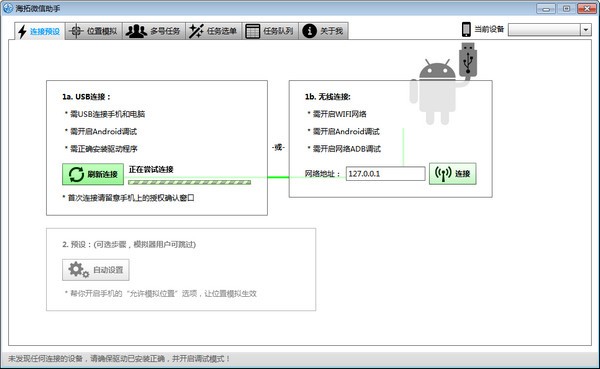Close the 海拓微信助手 window

pyautogui.click(x=587, y=8)
